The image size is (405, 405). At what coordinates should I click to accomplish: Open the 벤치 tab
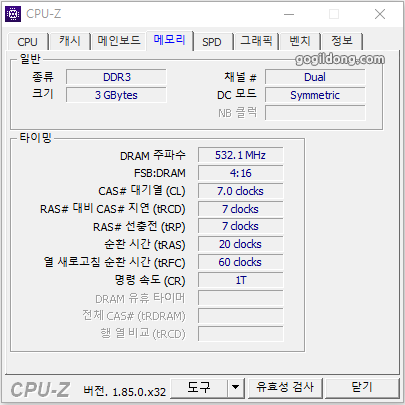click(300, 41)
